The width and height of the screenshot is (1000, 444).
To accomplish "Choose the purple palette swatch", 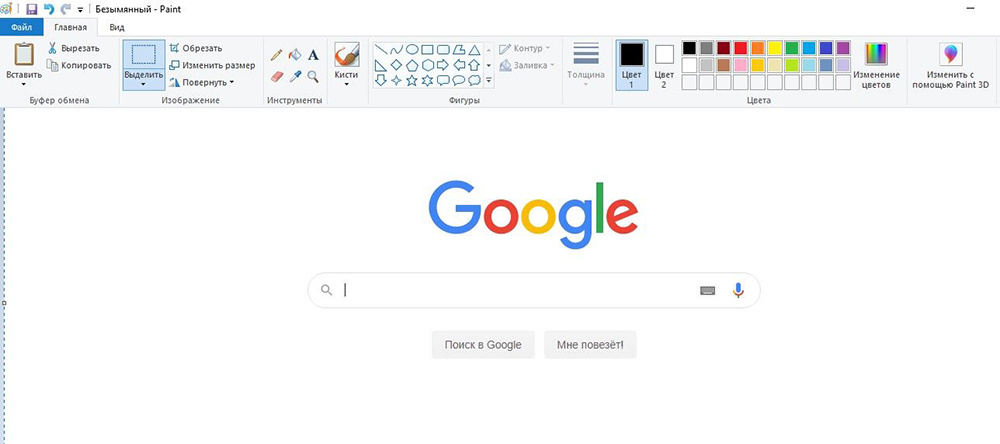I will click(x=843, y=48).
